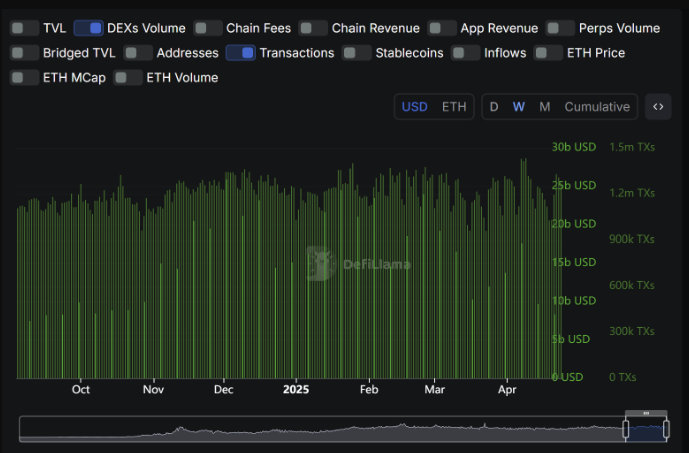Click the timeline range overview track
This screenshot has width=689, height=453.
coord(320,429)
